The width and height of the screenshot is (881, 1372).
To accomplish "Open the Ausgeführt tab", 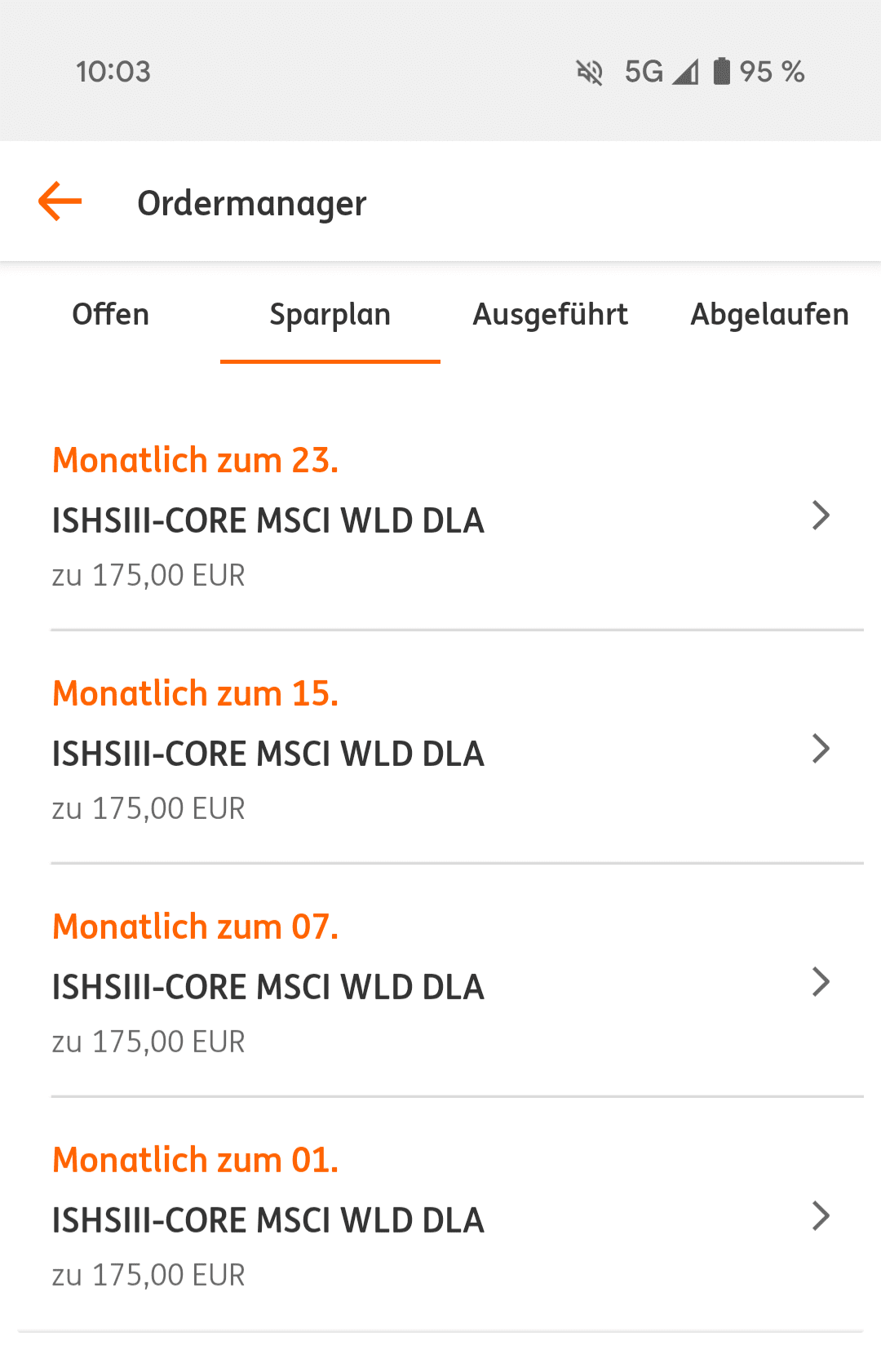I will tap(551, 315).
